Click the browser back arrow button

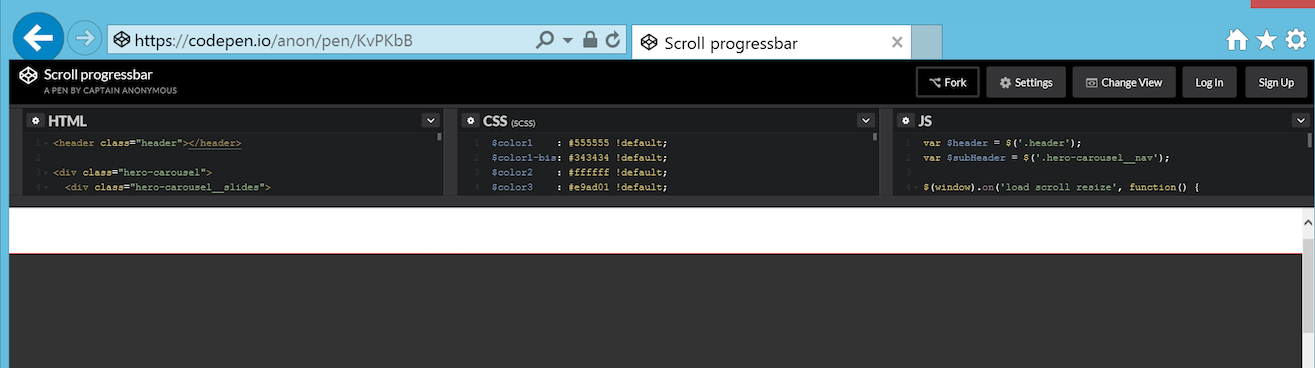pyautogui.click(x=38, y=38)
